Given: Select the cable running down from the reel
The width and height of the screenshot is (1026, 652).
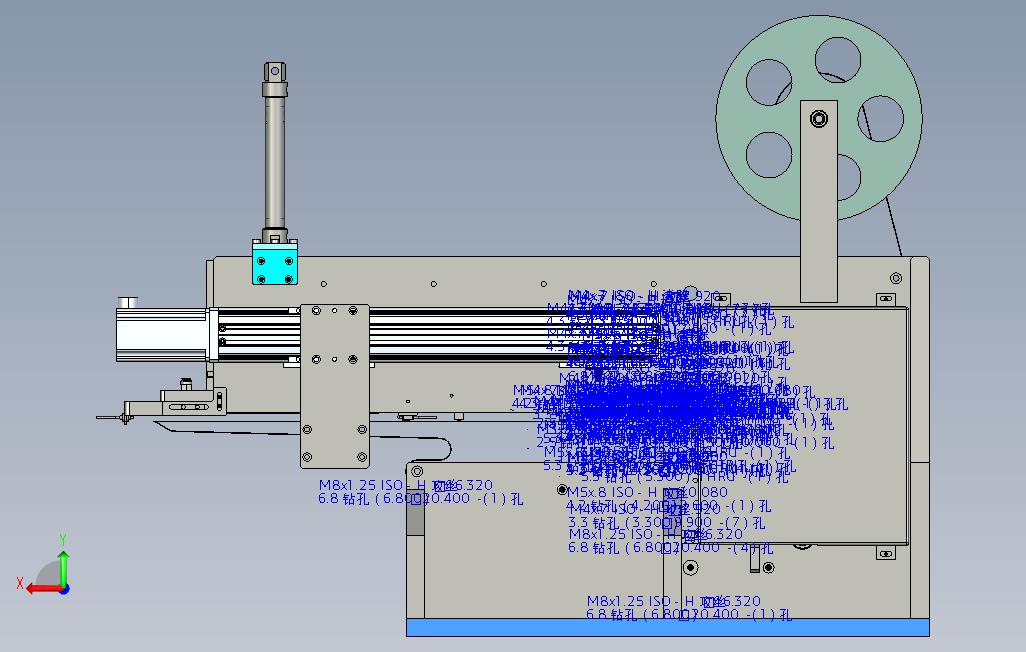Looking at the screenshot, I should [894, 226].
